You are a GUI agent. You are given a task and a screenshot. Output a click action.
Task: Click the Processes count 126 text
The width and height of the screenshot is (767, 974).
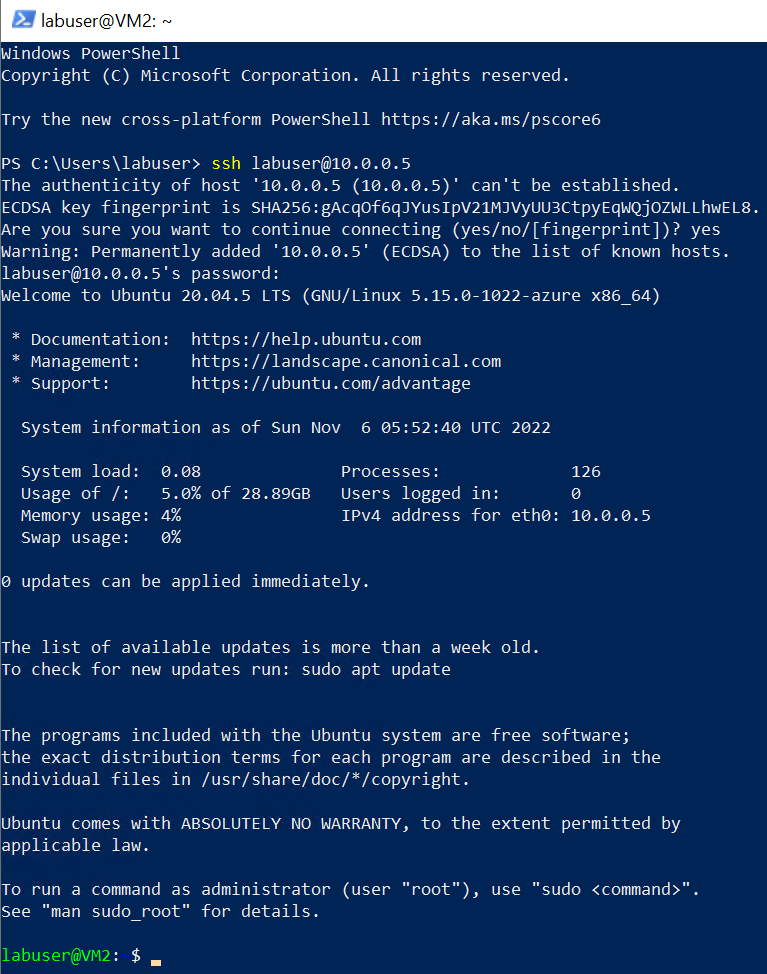point(585,471)
